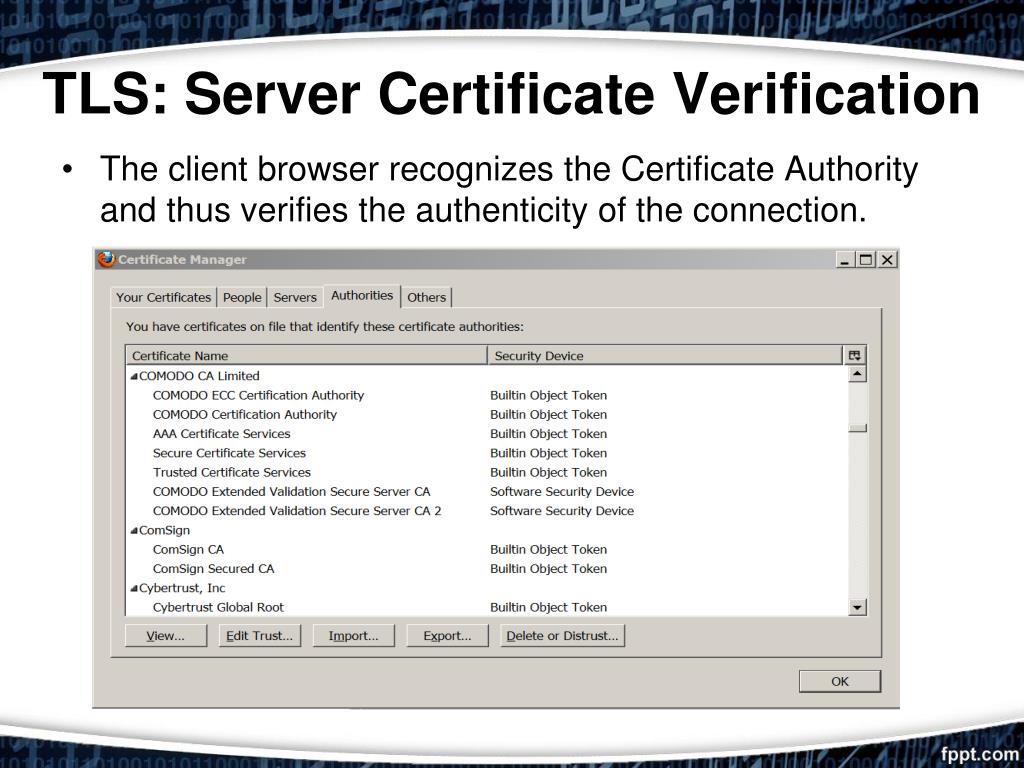Sort by the Certificate Name column header
The width and height of the screenshot is (1024, 768).
click(306, 355)
